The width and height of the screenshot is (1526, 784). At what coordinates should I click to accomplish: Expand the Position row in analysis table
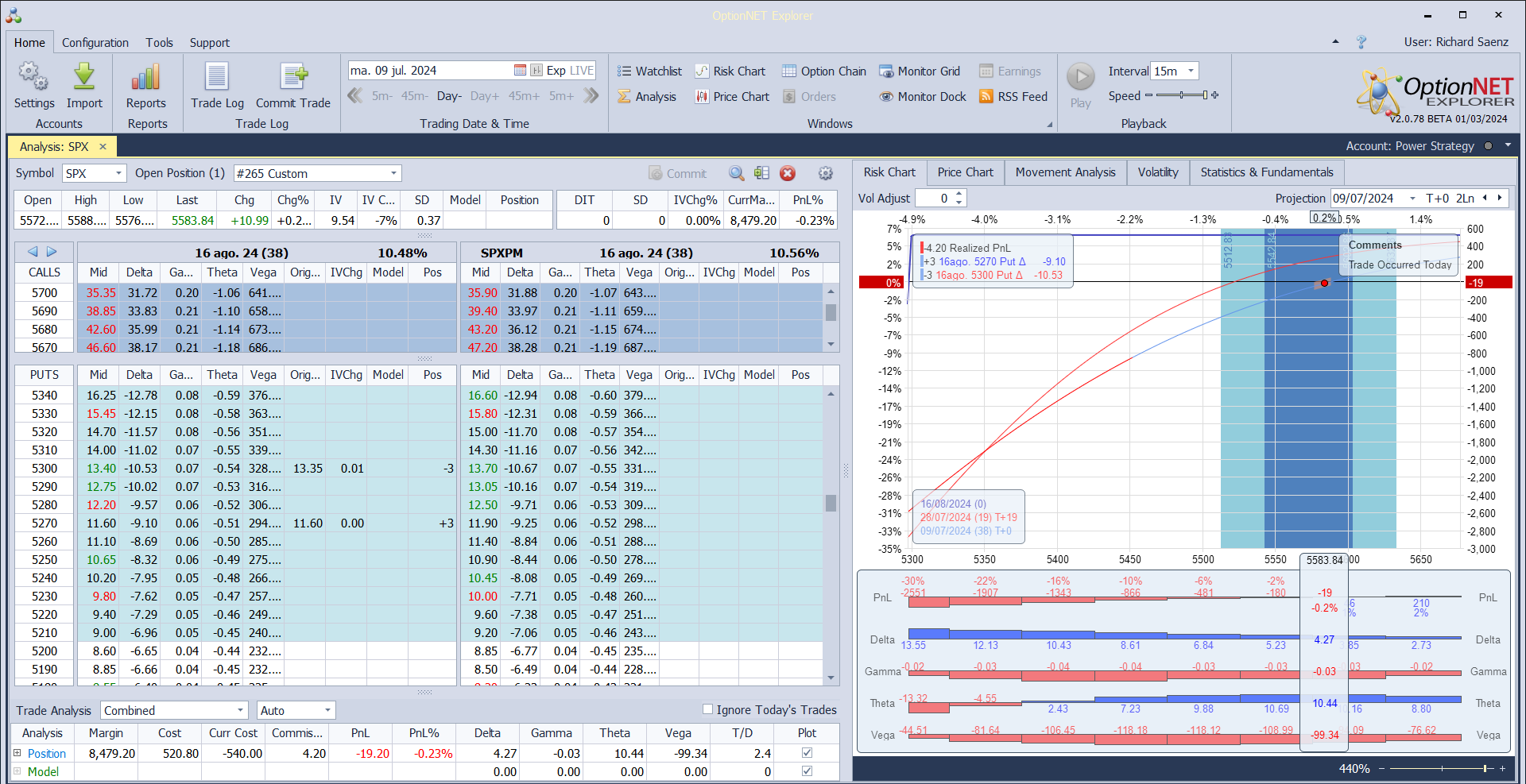[17, 753]
